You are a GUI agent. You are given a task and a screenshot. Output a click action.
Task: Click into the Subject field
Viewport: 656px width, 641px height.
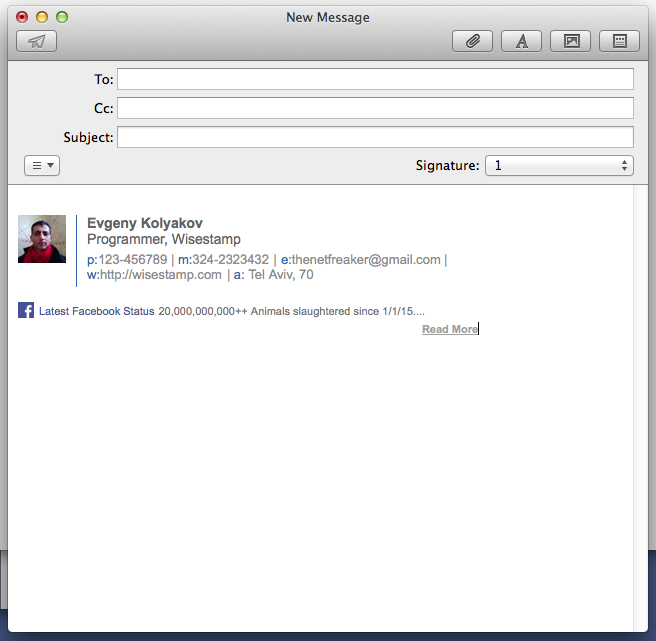pyautogui.click(x=375, y=137)
